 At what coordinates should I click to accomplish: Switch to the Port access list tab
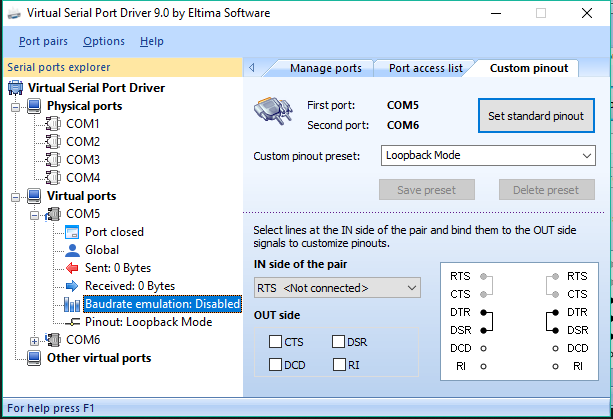pyautogui.click(x=425, y=68)
